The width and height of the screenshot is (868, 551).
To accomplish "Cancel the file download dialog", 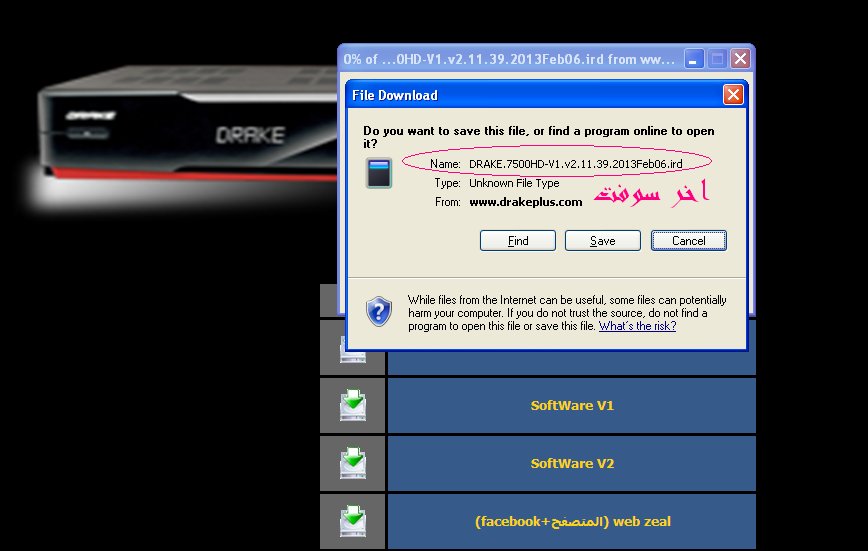I will pyautogui.click(x=689, y=241).
